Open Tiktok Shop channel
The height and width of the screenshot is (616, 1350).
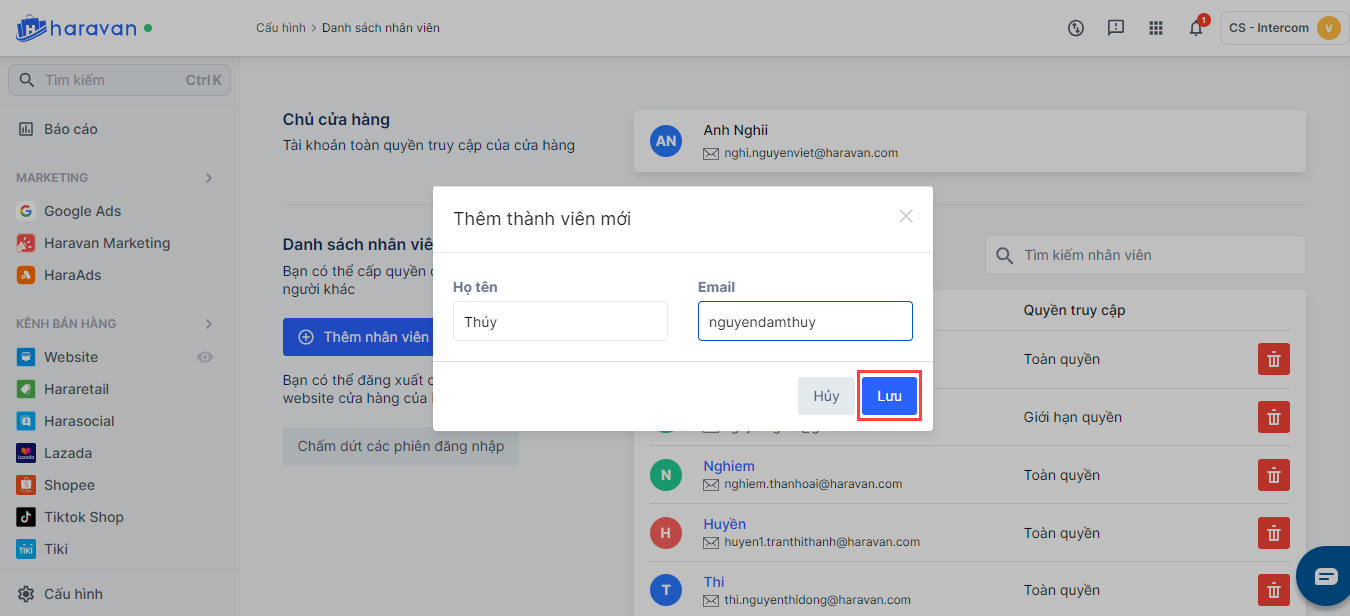pos(84,517)
